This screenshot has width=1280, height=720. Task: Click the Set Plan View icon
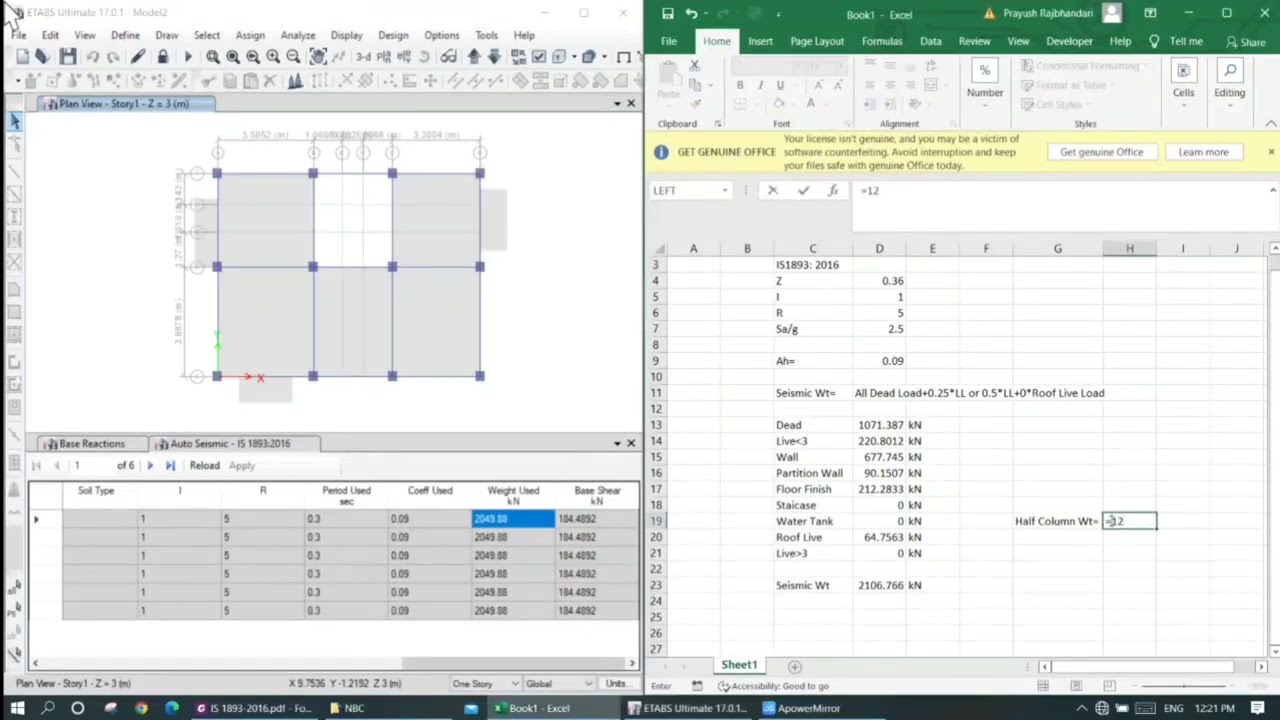(x=384, y=57)
